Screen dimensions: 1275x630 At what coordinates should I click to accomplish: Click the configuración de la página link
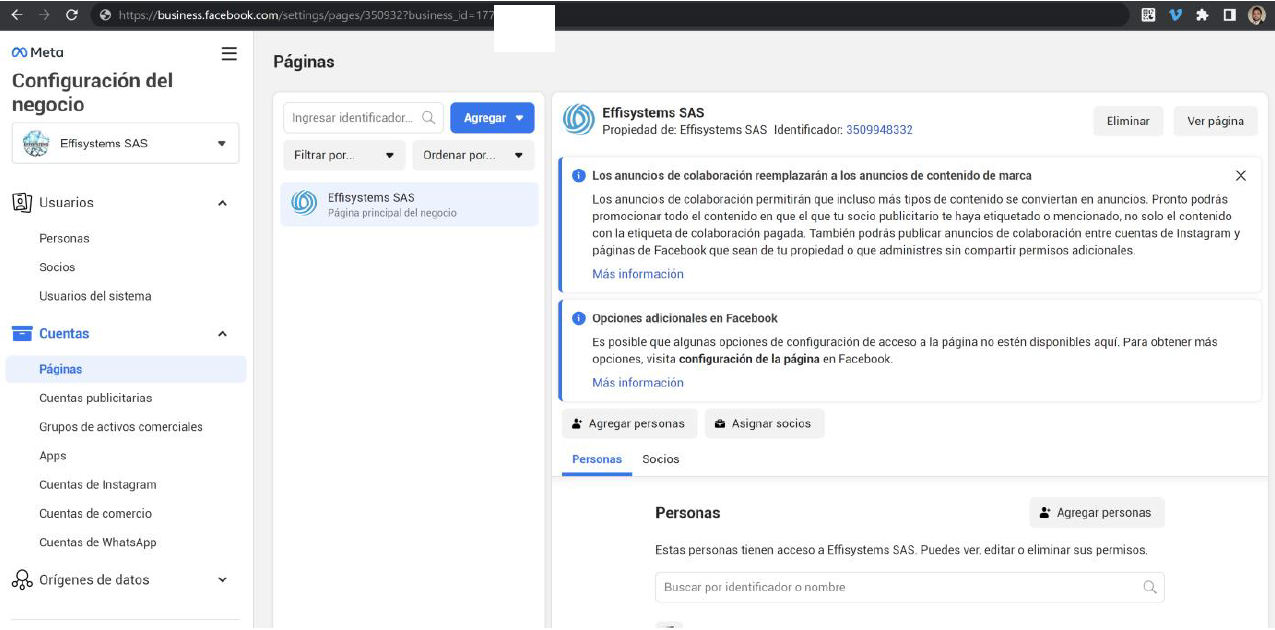749,359
